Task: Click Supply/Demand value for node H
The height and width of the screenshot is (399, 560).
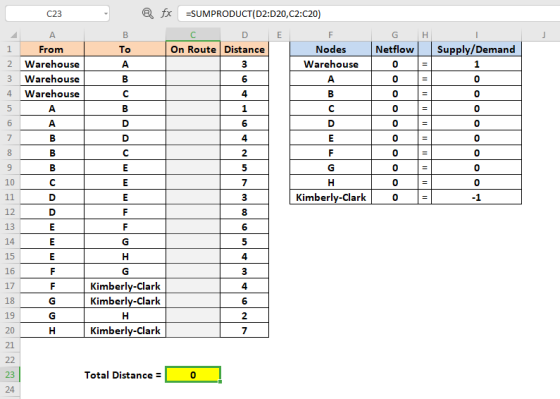Action: coord(476,183)
